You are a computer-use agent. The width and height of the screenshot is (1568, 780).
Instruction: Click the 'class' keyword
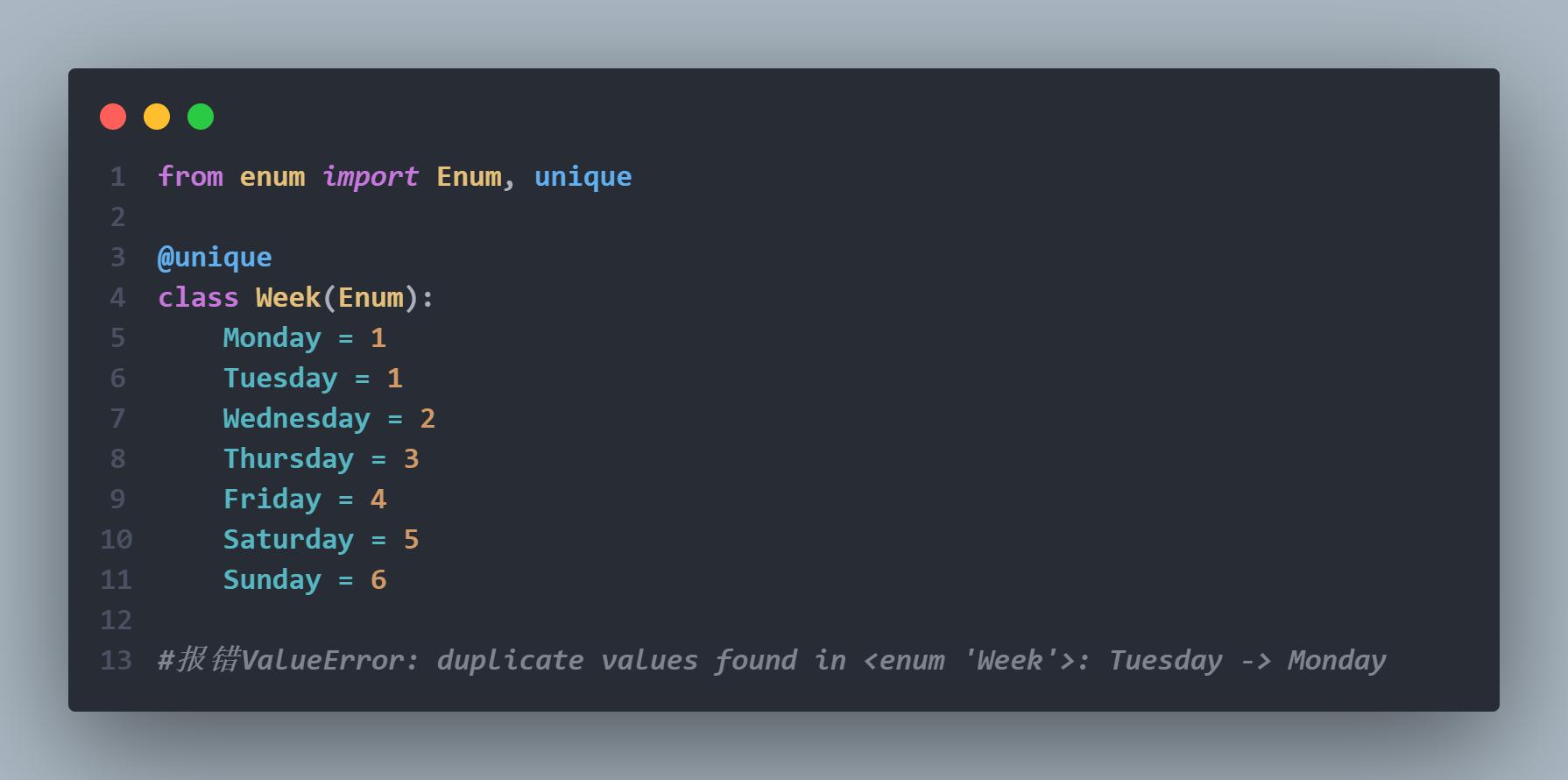tap(198, 298)
